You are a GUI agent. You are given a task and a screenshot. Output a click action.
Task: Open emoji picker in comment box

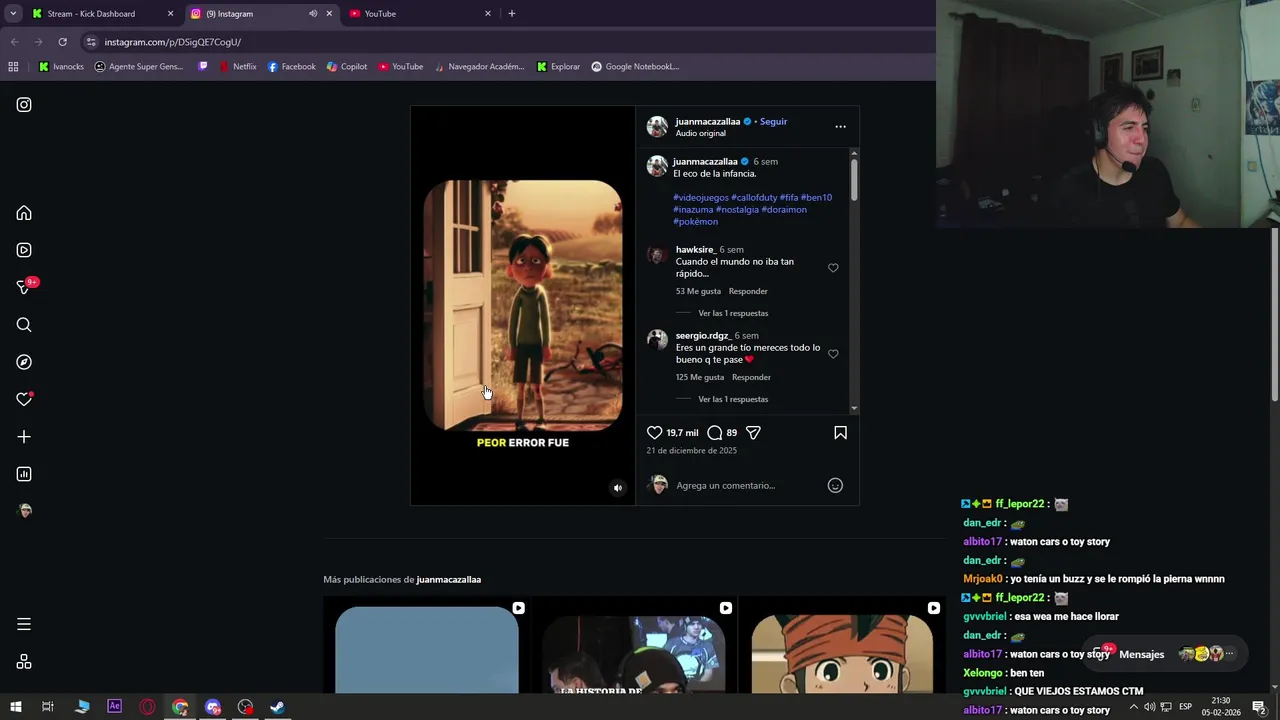pos(835,485)
